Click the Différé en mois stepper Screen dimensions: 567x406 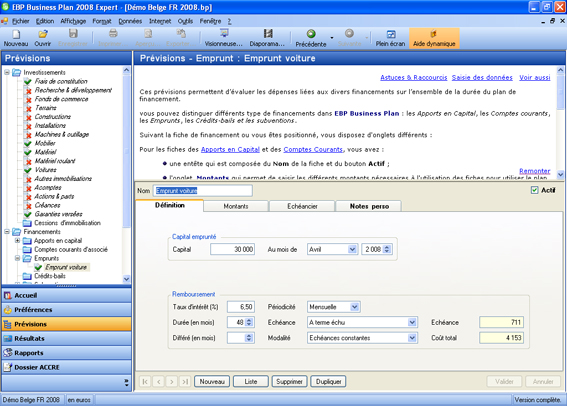(x=249, y=338)
